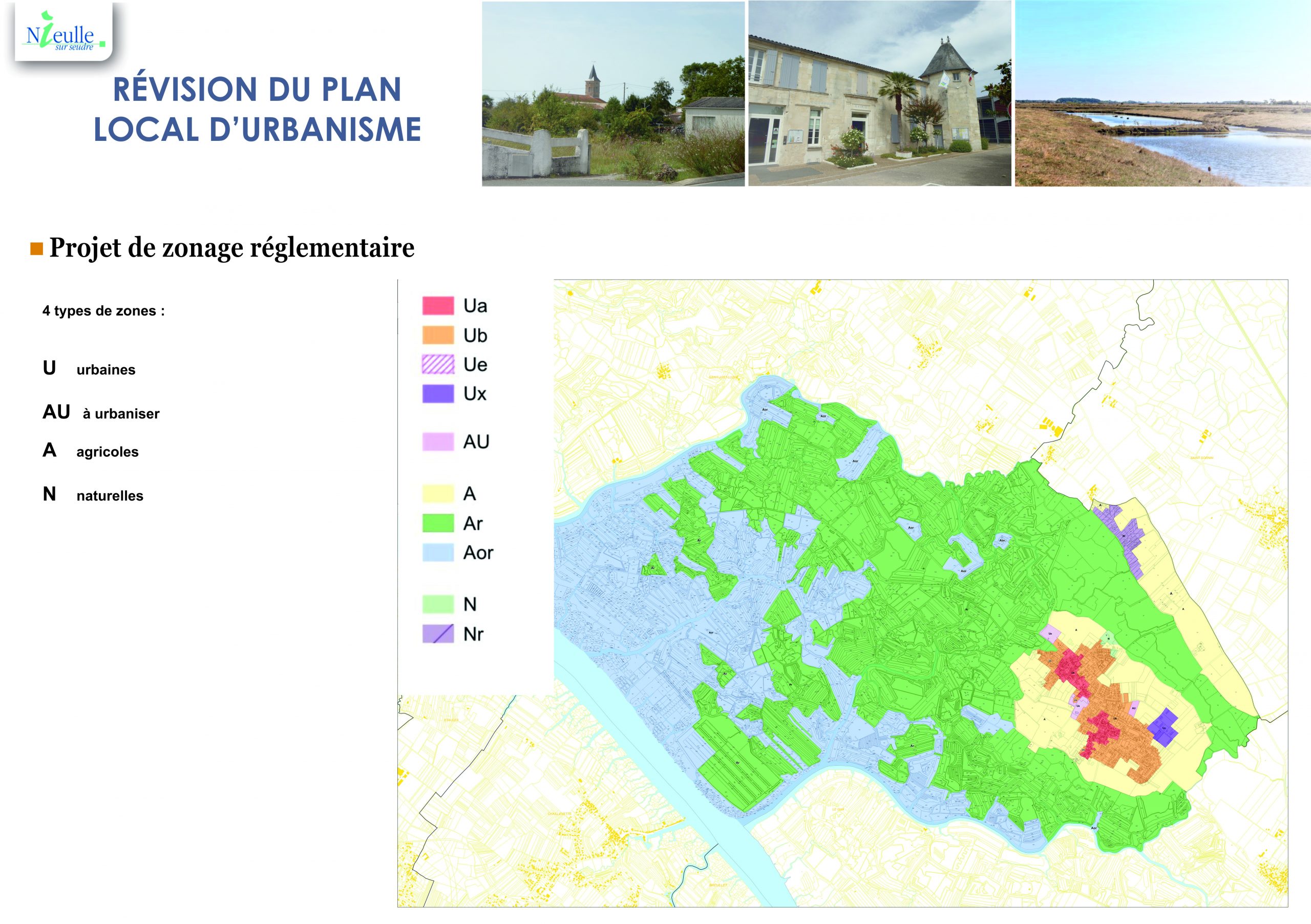
Task: Click the 'AU à urbaniser' zone entry
Action: 101,413
